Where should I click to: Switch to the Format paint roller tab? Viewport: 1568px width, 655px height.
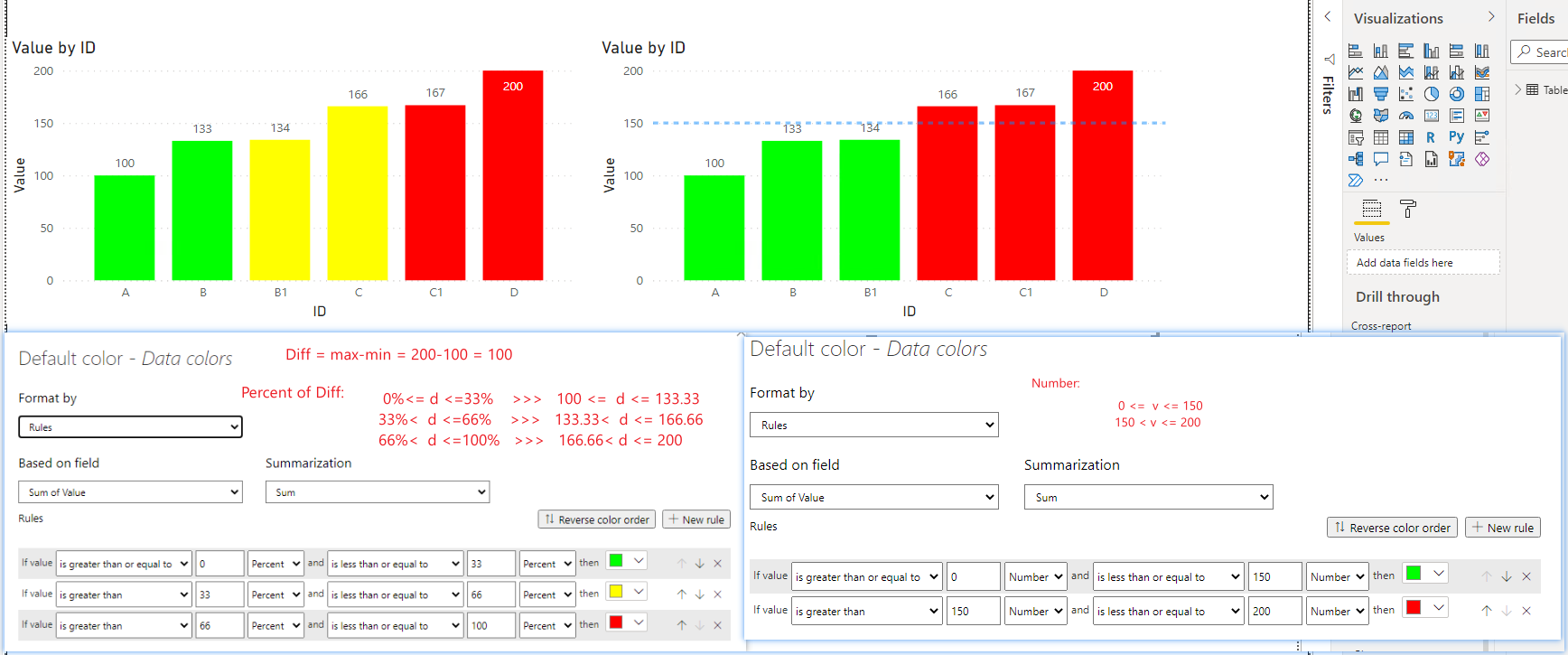tap(1408, 210)
